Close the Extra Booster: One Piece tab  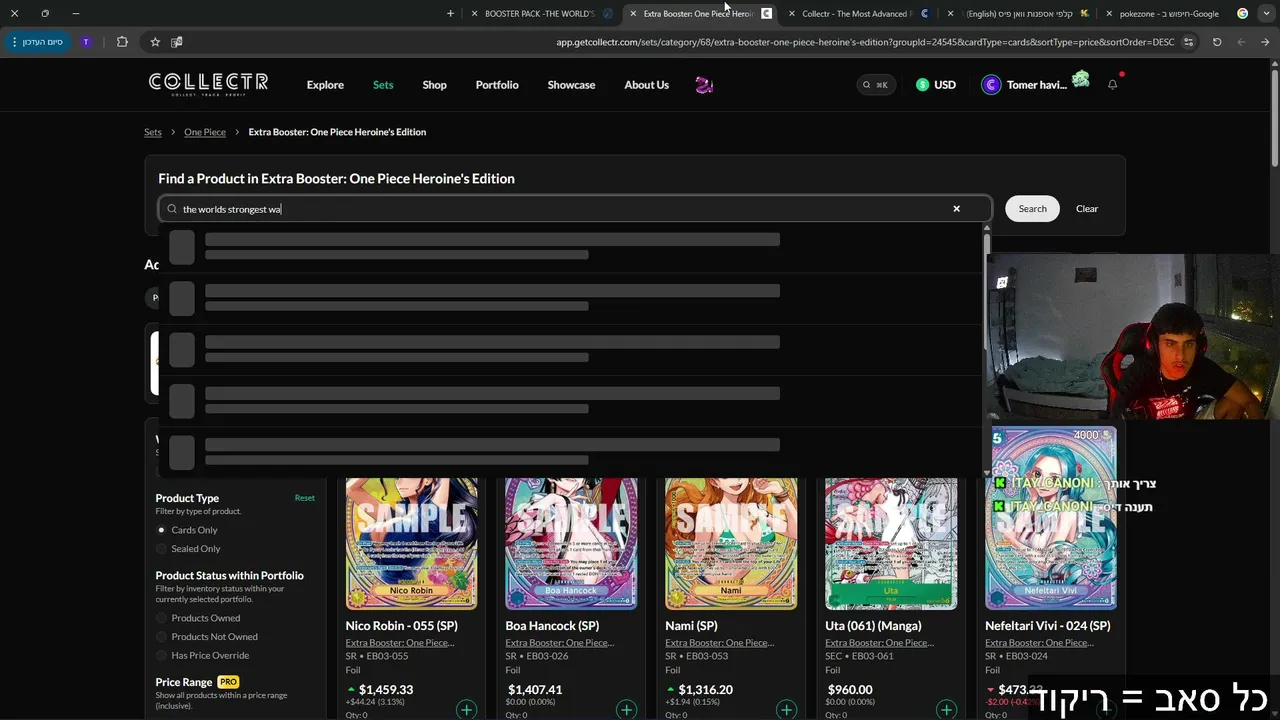(633, 14)
